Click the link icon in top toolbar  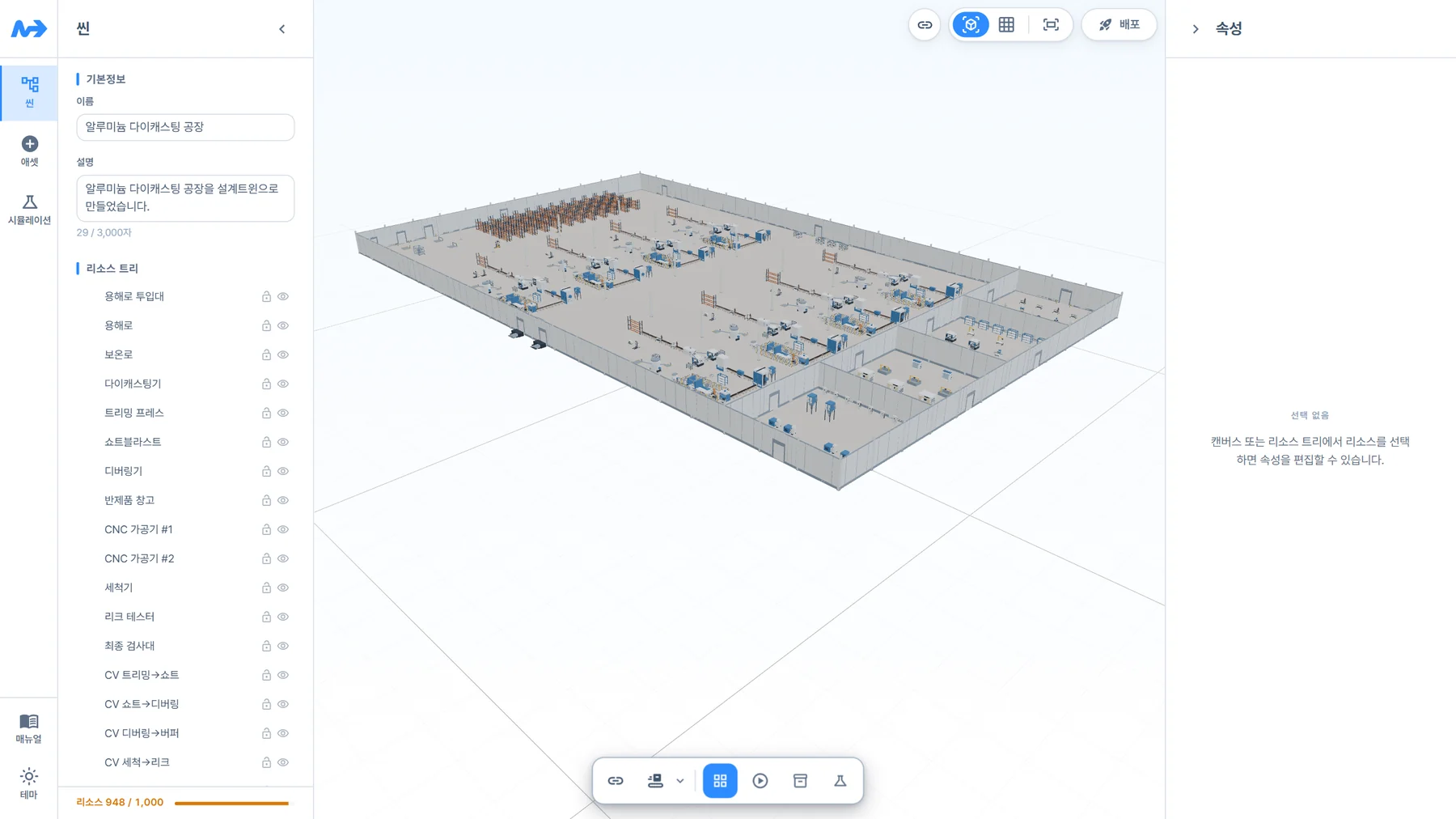click(x=924, y=25)
